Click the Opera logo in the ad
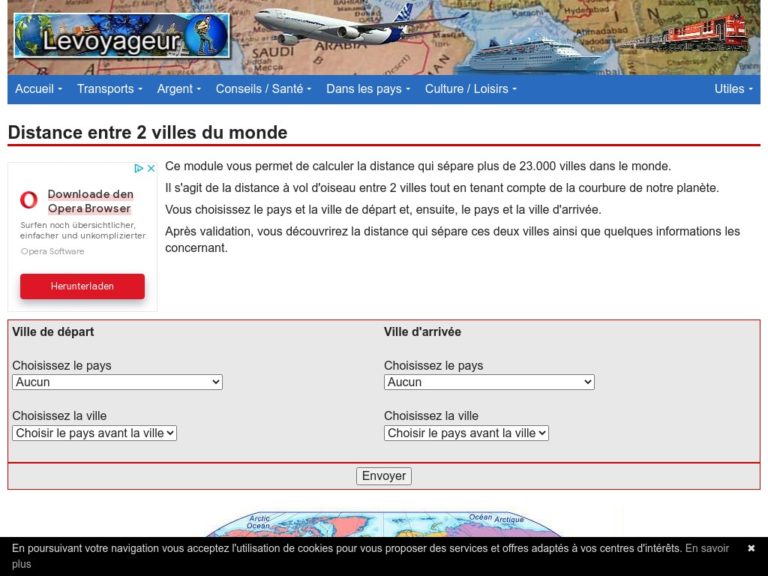Screen dimensions: 768x576 (29, 200)
